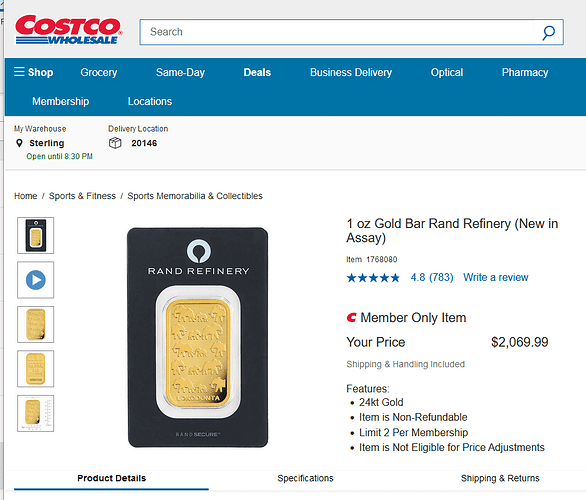The width and height of the screenshot is (586, 500).
Task: Click the red Costco member icon
Action: 351,318
